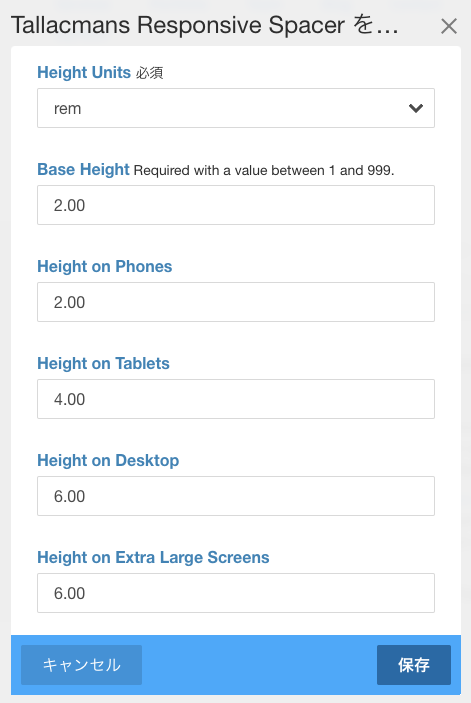This screenshot has height=703, width=471.
Task: Click the Height Units label
Action: [84, 72]
